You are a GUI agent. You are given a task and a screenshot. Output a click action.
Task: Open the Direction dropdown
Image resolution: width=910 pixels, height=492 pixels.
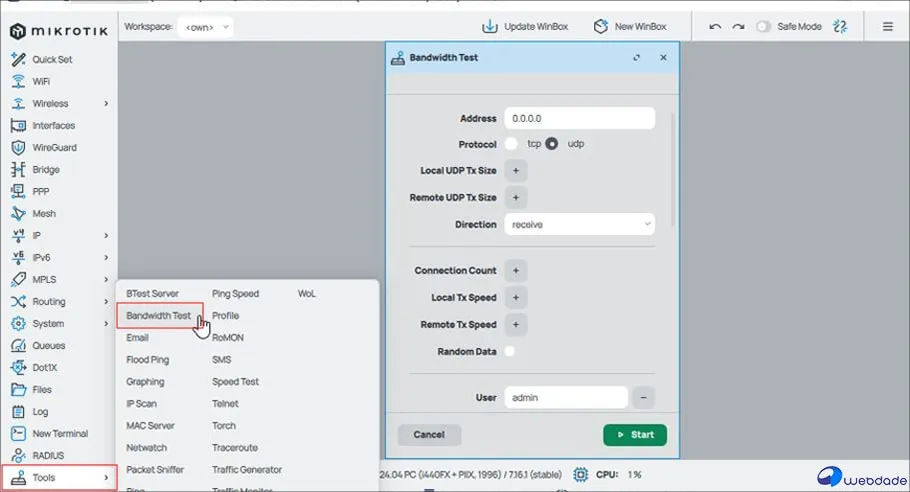coord(579,225)
